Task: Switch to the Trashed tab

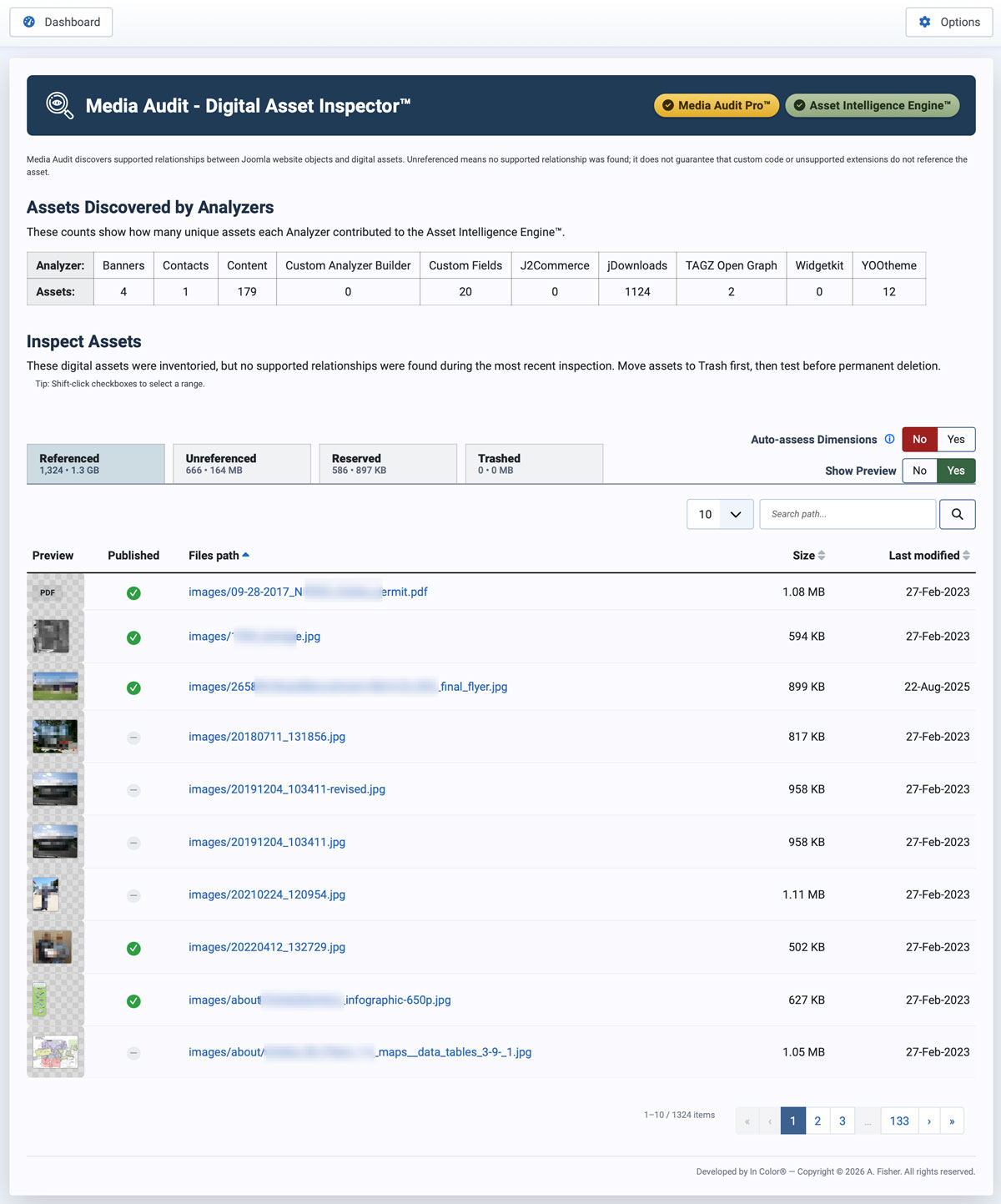Action: (534, 464)
